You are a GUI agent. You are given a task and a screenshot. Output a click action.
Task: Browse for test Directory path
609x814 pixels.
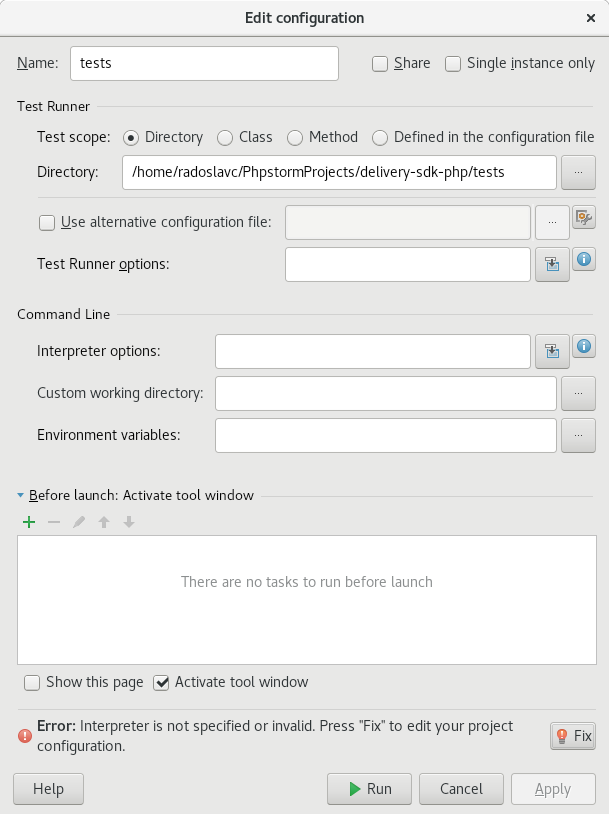578,172
